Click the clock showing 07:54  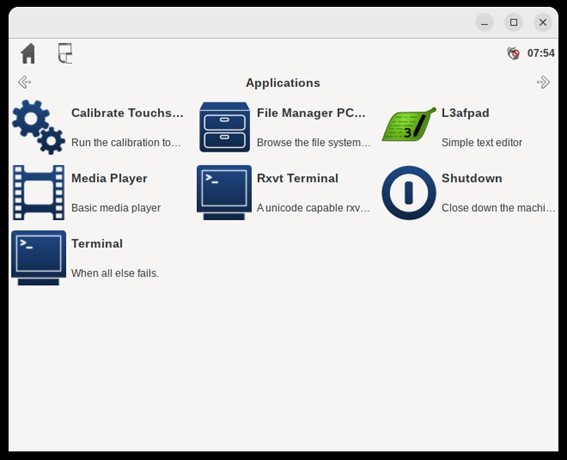point(541,53)
